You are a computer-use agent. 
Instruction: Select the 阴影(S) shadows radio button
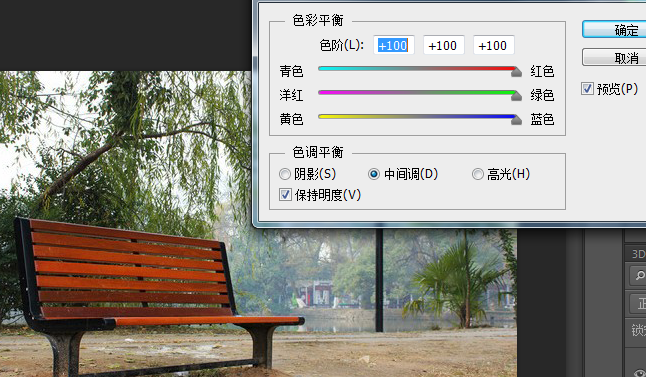285,174
